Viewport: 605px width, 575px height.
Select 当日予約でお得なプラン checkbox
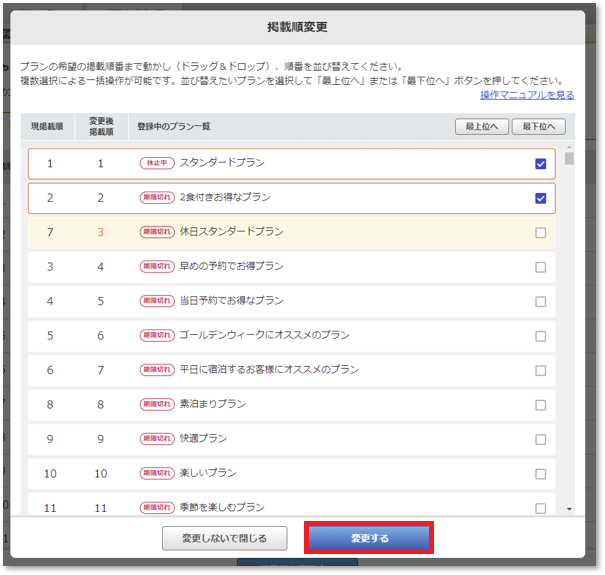click(x=541, y=301)
